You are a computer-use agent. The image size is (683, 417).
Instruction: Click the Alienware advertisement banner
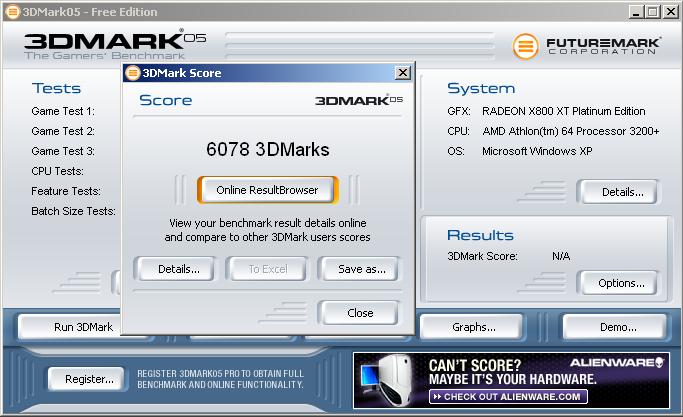[511, 380]
